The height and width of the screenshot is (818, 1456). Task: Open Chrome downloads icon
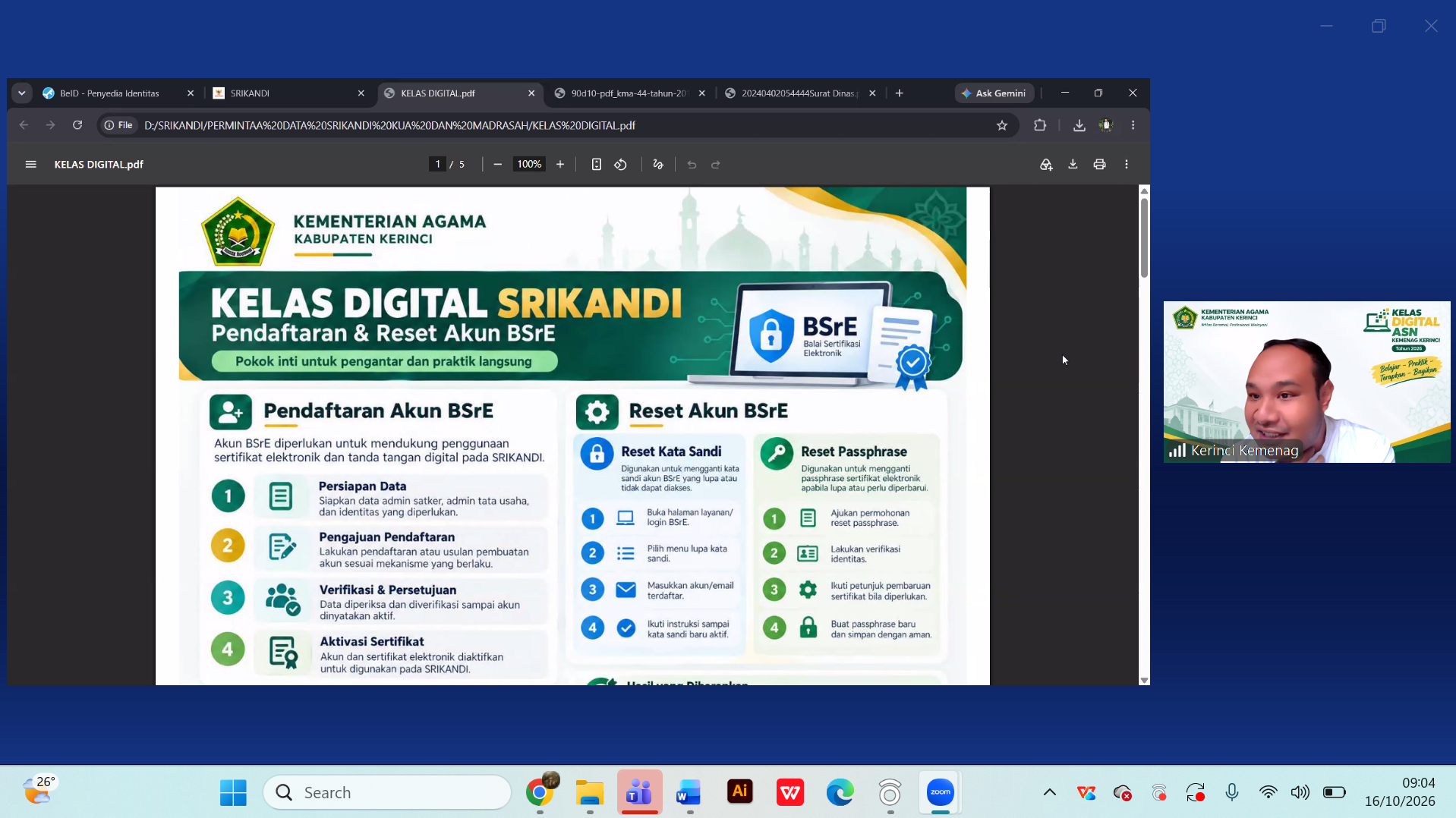pos(1079,125)
